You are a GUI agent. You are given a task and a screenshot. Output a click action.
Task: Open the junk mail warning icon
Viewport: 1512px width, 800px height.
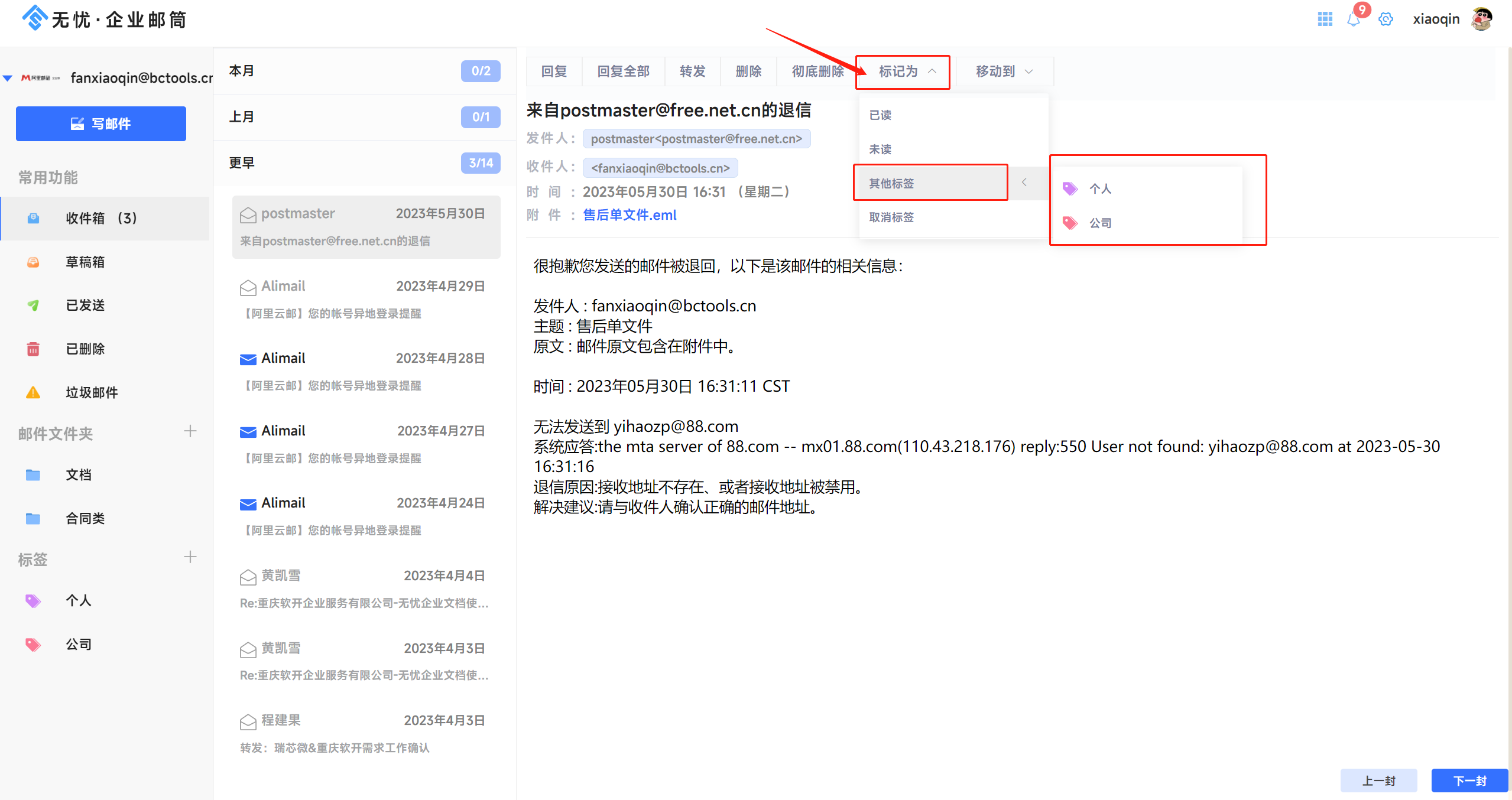pyautogui.click(x=33, y=392)
